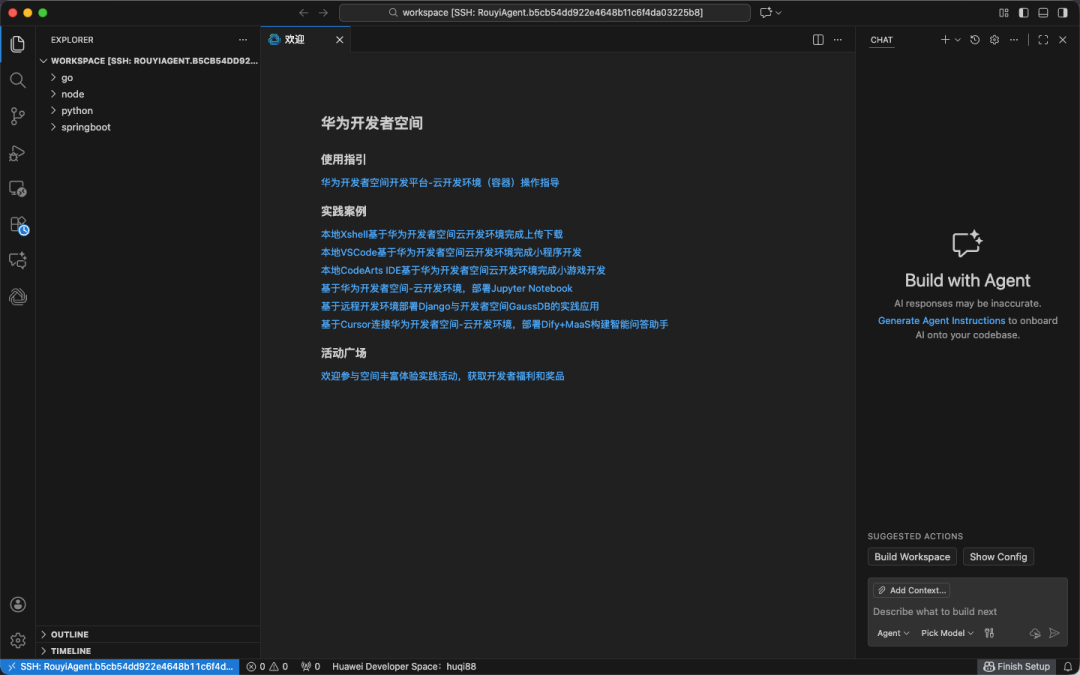Open the Agent mode dropdown
Viewport: 1080px width, 675px height.
click(x=893, y=633)
